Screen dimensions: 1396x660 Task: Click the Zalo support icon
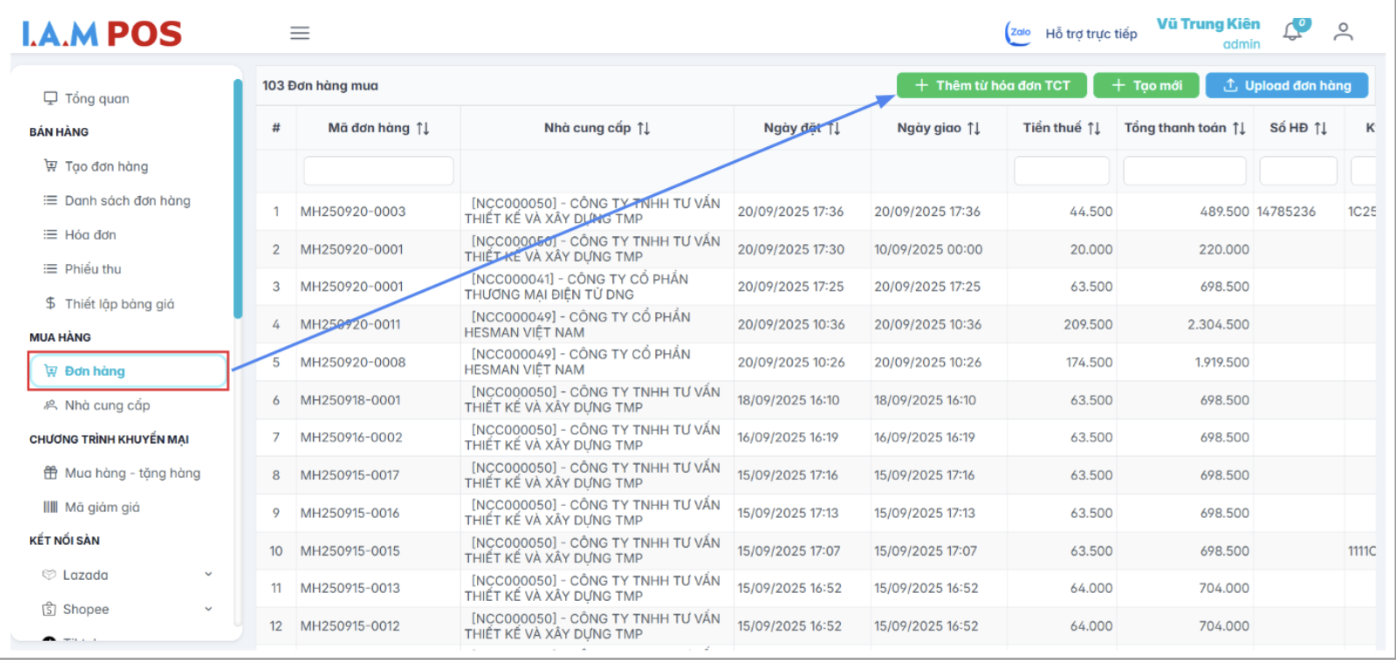pyautogui.click(x=1018, y=33)
